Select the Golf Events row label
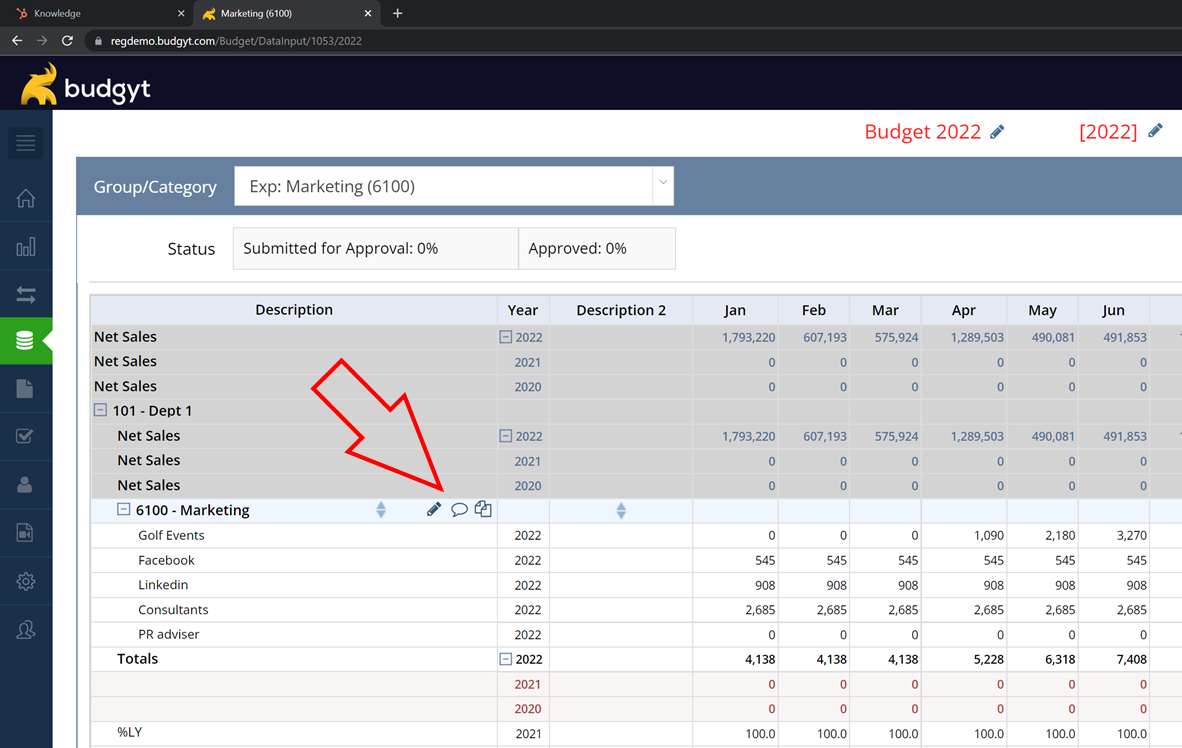The width and height of the screenshot is (1182, 748). pos(171,535)
